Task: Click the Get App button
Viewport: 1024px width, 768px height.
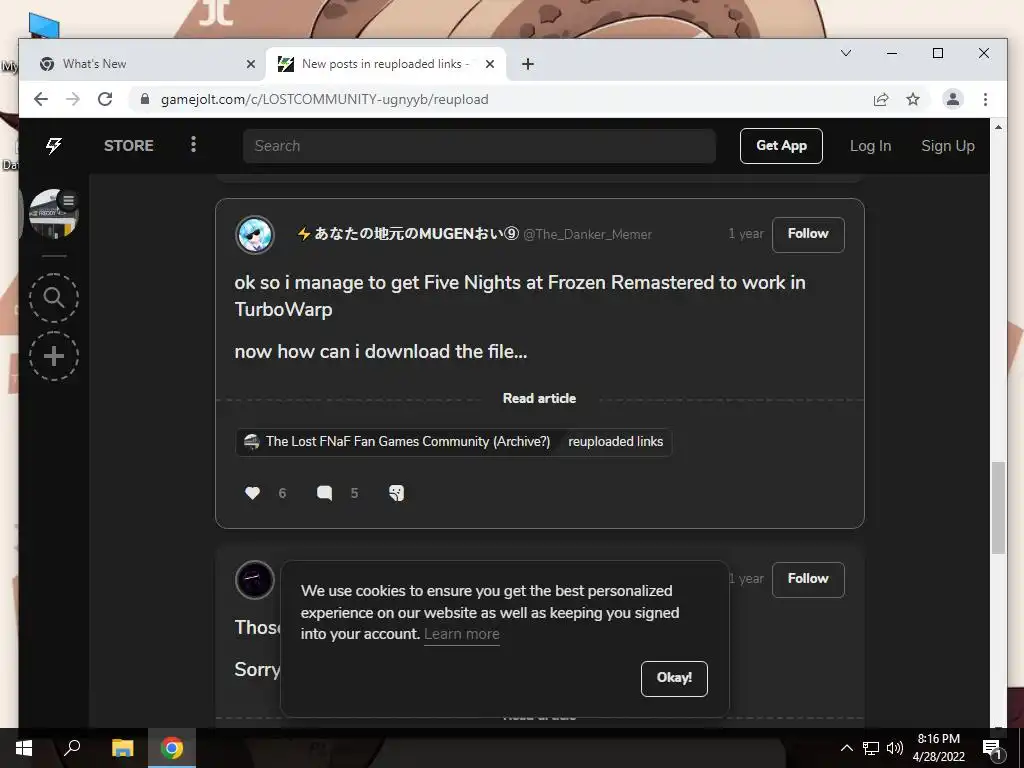Action: coord(781,146)
